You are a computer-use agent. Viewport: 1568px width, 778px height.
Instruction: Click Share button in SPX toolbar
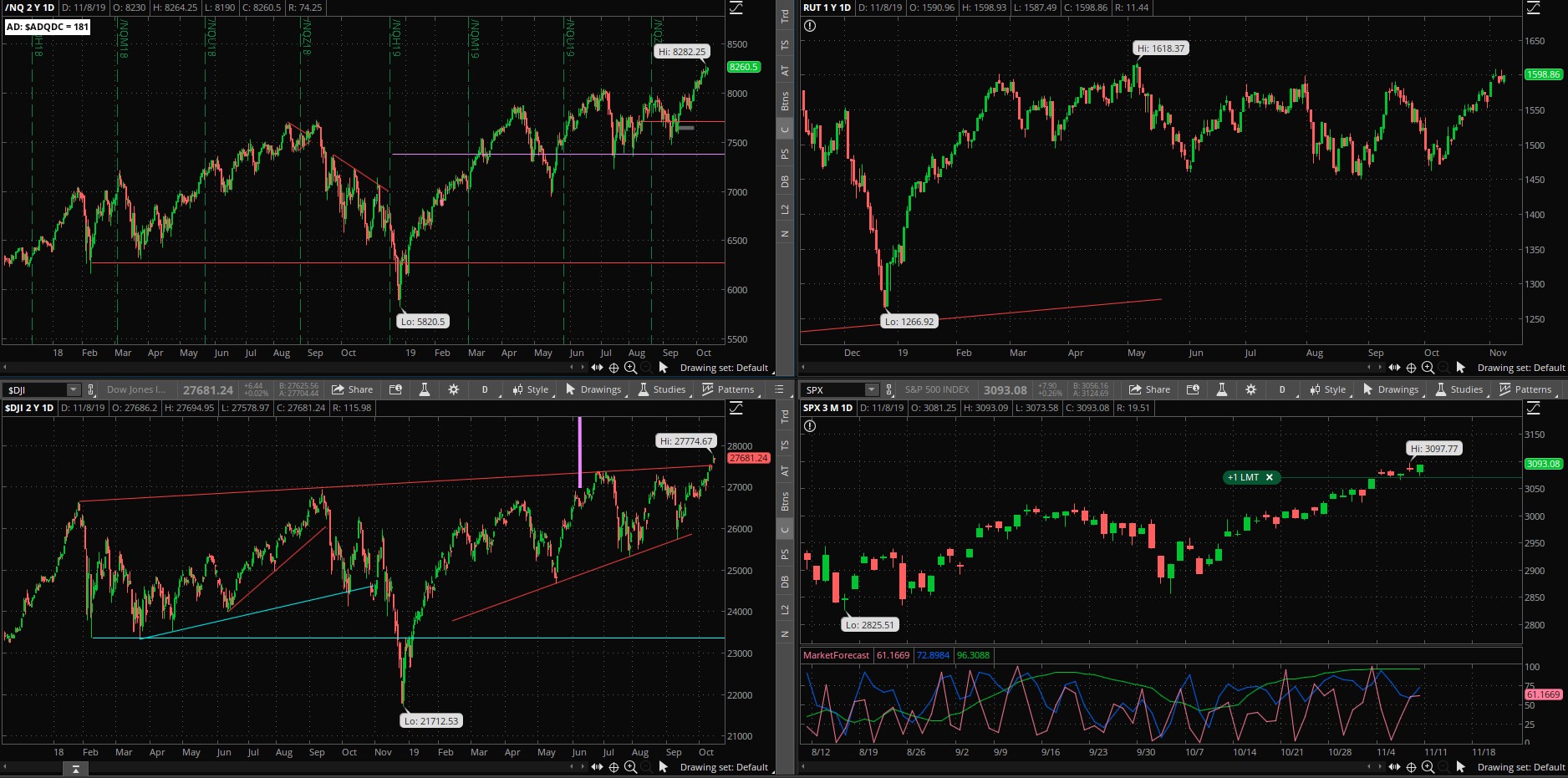click(x=1150, y=389)
